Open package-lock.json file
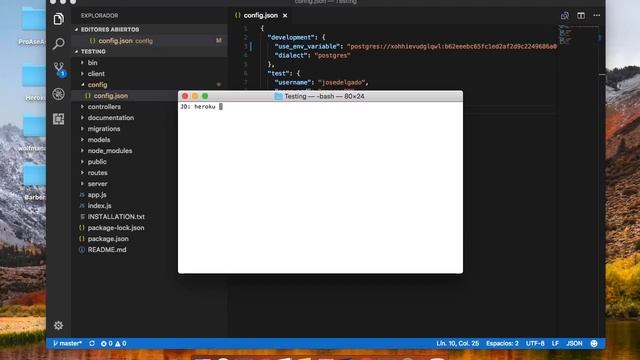This screenshot has width=640, height=360. click(x=116, y=228)
